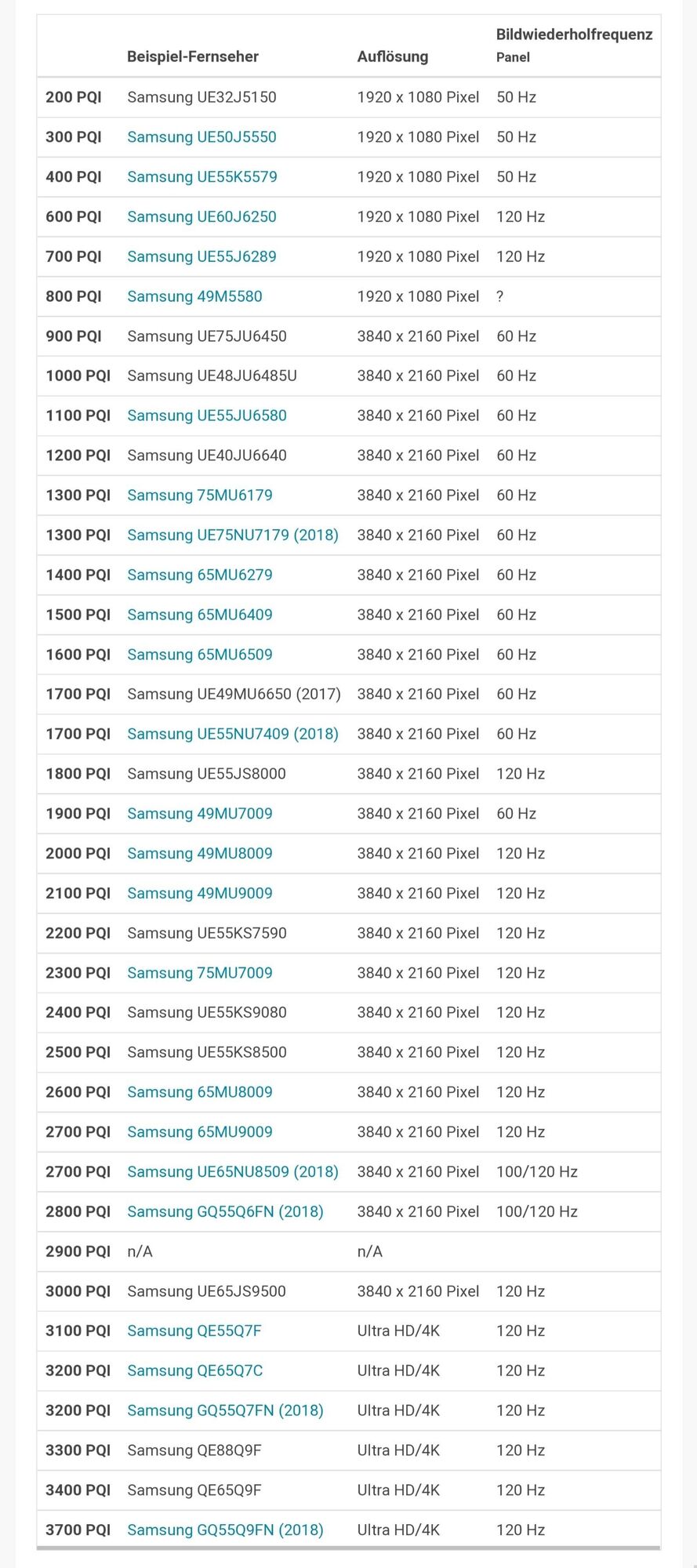This screenshot has height=1568, width=697.
Task: Select the Samsung UE40JU6640 text
Action: (207, 456)
